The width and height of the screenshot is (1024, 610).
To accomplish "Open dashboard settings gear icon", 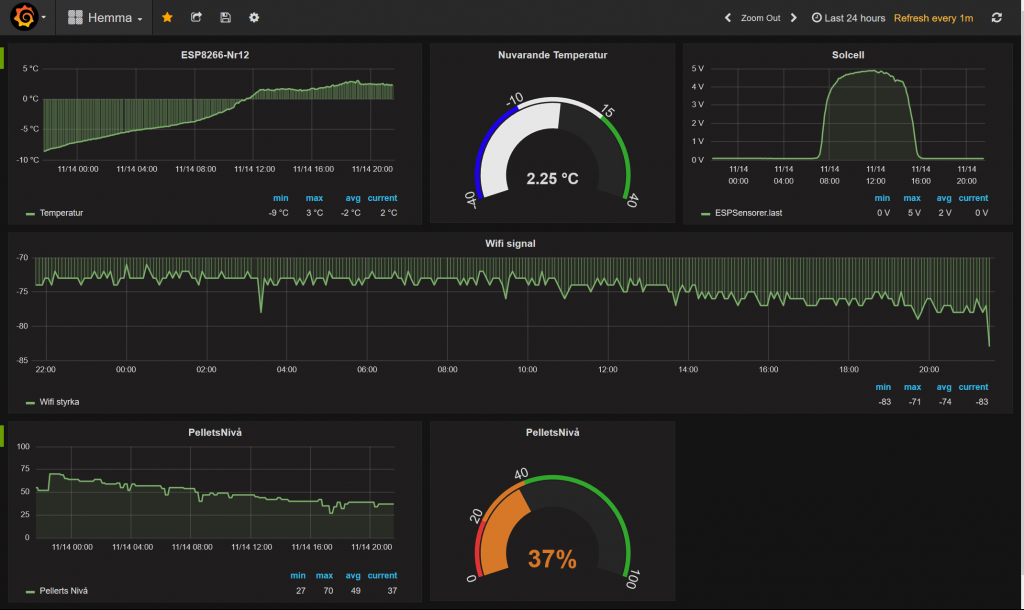I will pyautogui.click(x=254, y=18).
